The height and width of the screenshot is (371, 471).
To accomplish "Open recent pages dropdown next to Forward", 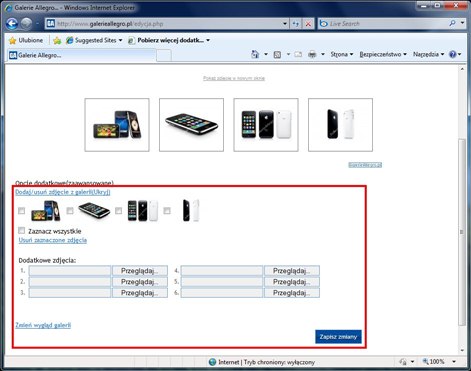I will pos(37,24).
